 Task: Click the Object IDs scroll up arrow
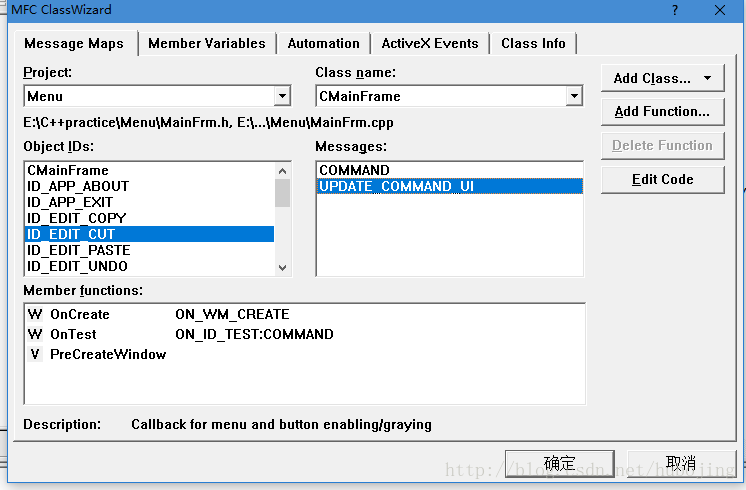point(282,171)
